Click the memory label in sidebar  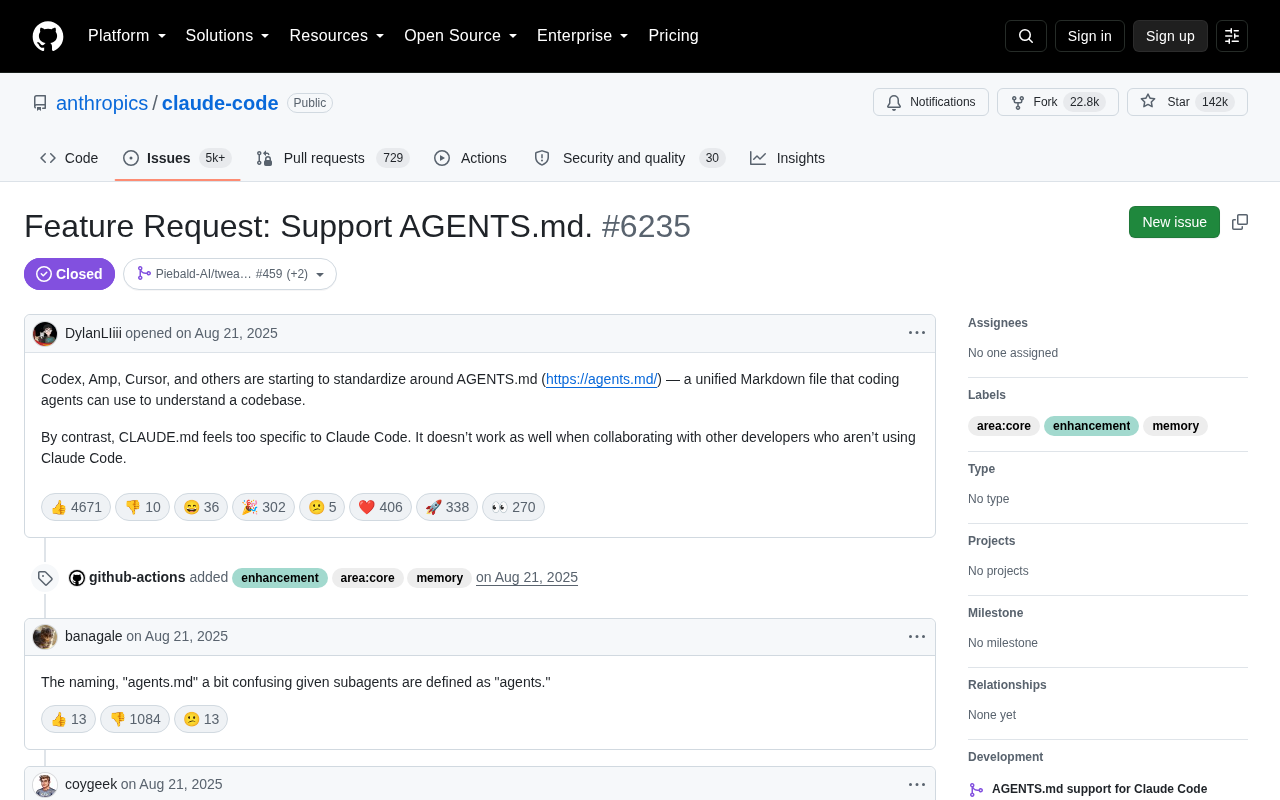tap(1175, 426)
